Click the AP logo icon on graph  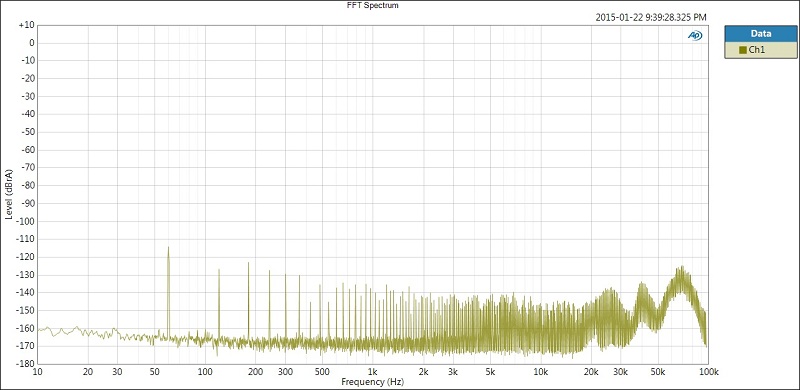[694, 35]
